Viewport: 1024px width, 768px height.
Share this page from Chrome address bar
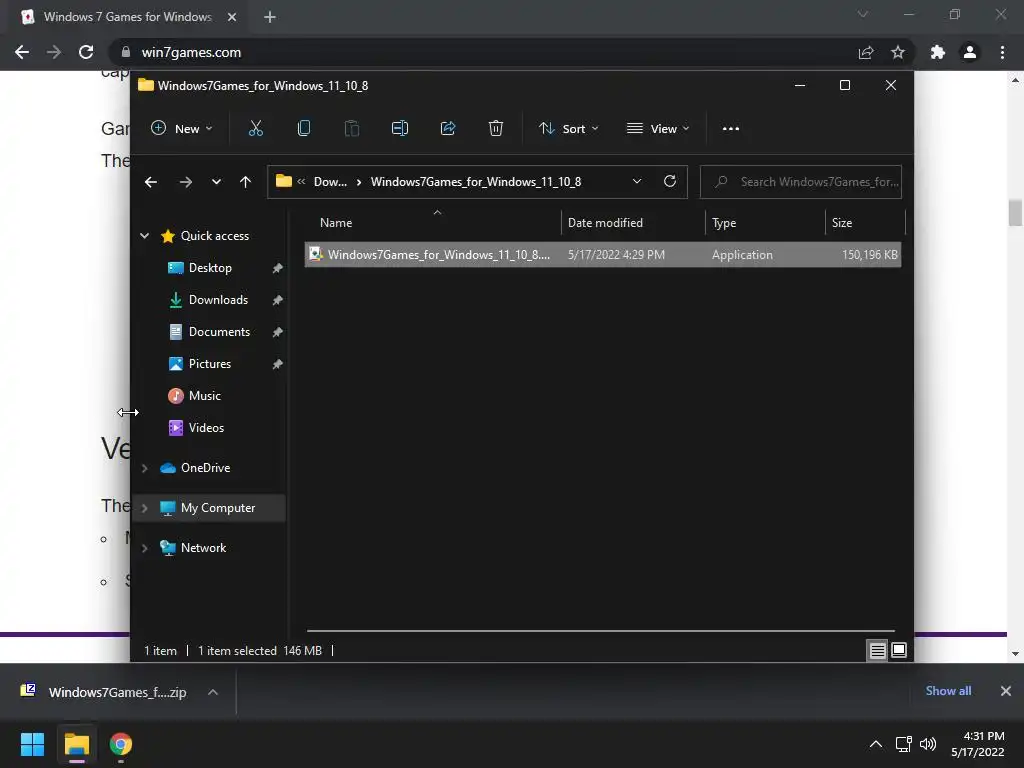point(866,52)
